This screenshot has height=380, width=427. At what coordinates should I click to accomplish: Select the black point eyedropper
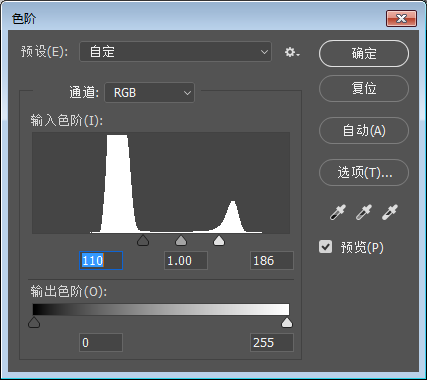338,213
